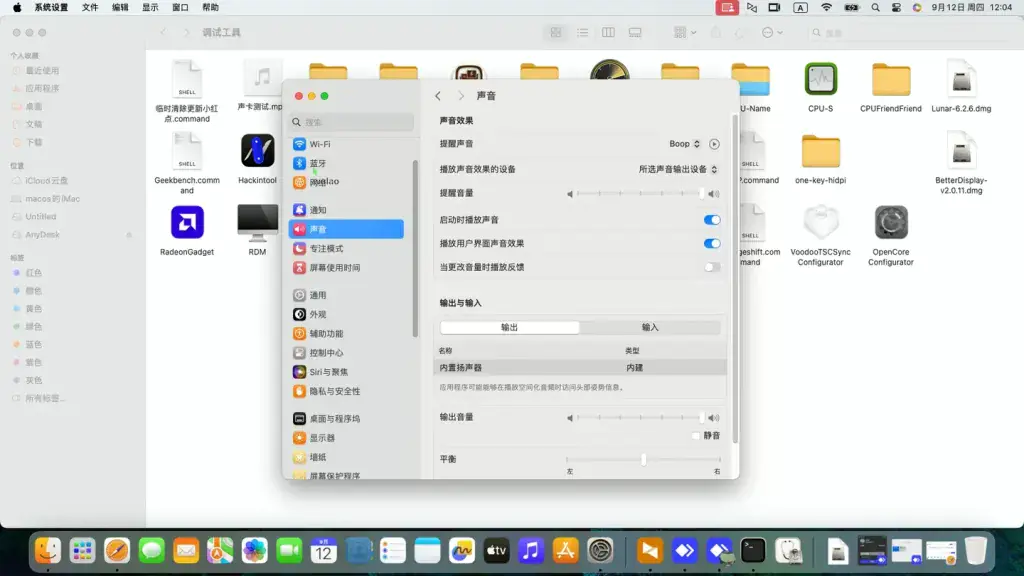Screen dimensions: 1024x576
Task: Open Siri与聚焦 settings in sidebar
Action: click(345, 372)
